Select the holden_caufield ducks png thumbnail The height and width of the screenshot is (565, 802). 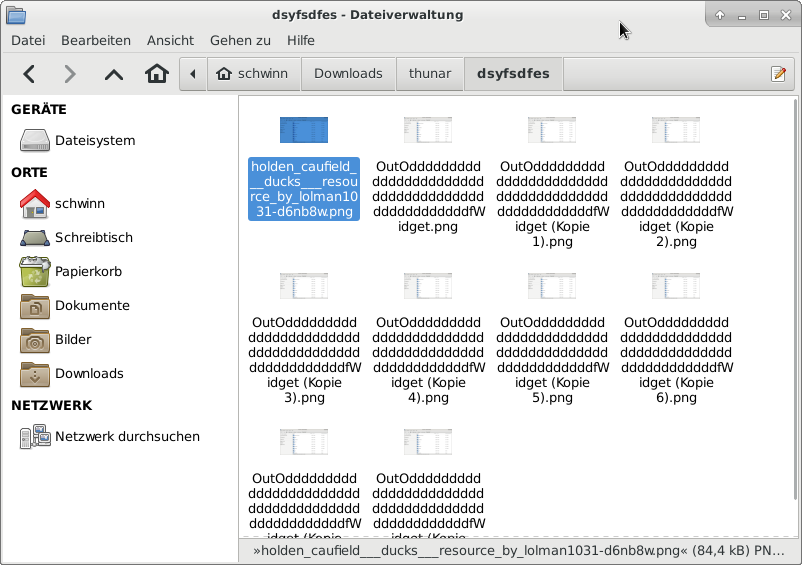[303, 130]
